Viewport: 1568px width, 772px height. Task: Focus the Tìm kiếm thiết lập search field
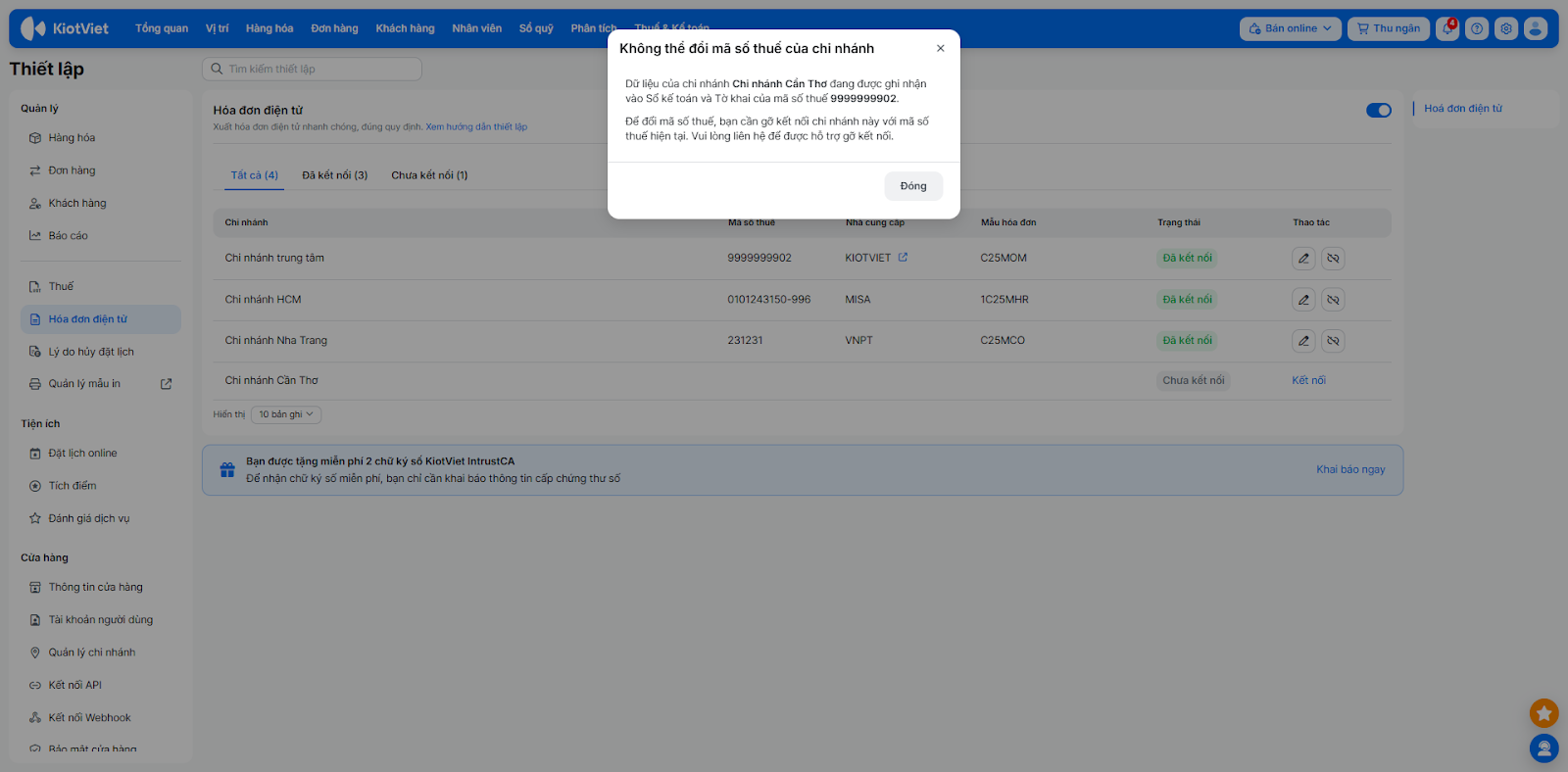point(312,69)
